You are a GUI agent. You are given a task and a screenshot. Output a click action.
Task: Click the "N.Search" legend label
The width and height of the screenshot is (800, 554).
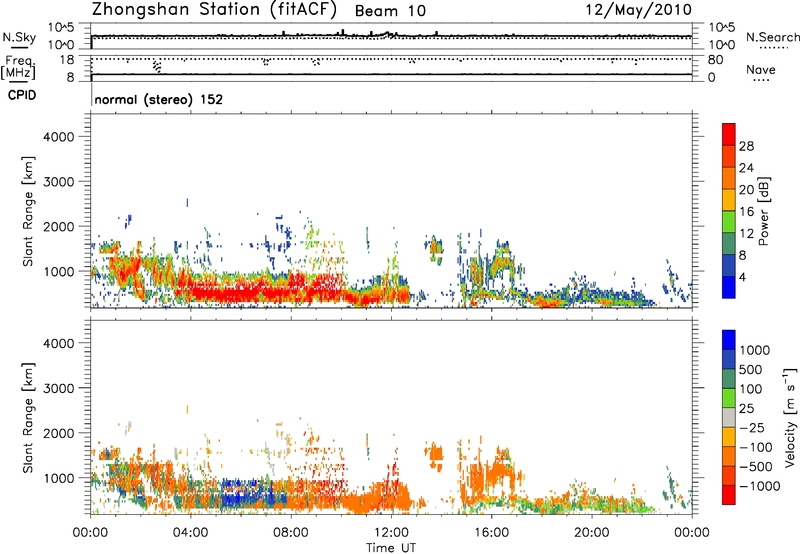(x=772, y=37)
